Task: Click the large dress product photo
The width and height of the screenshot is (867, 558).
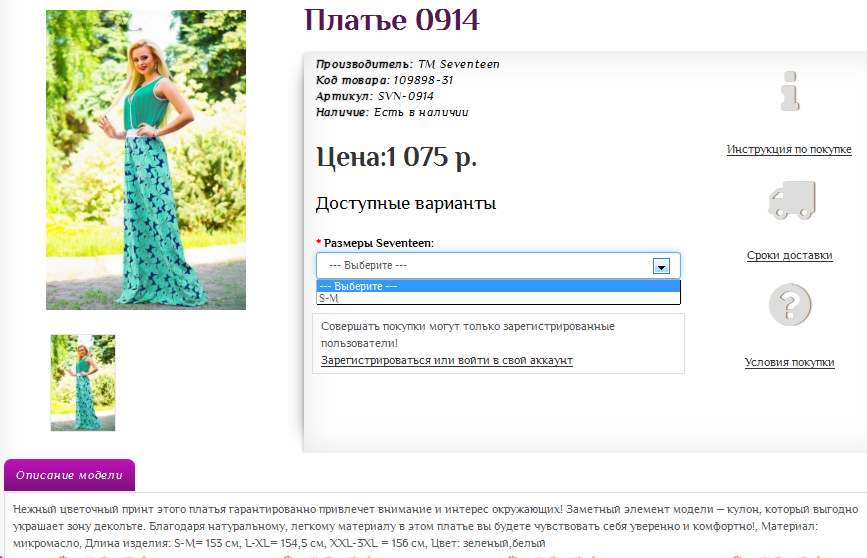Action: coord(146,160)
